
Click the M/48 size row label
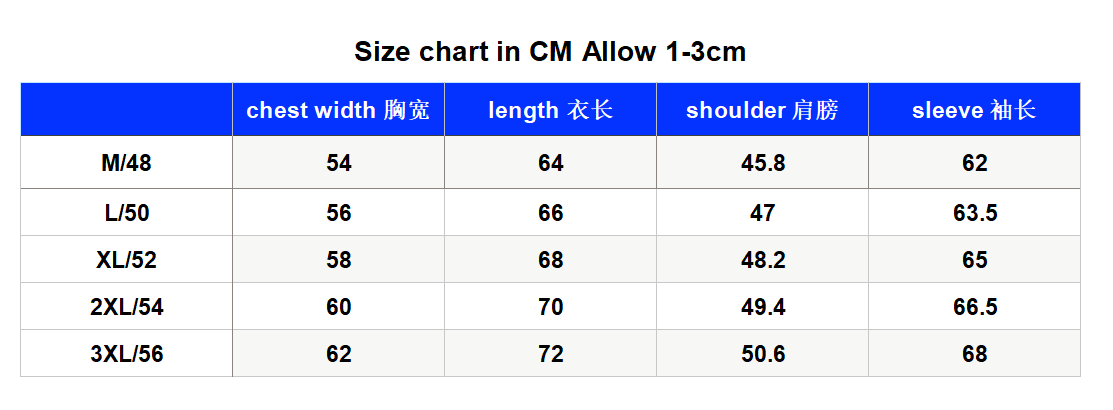[126, 163]
